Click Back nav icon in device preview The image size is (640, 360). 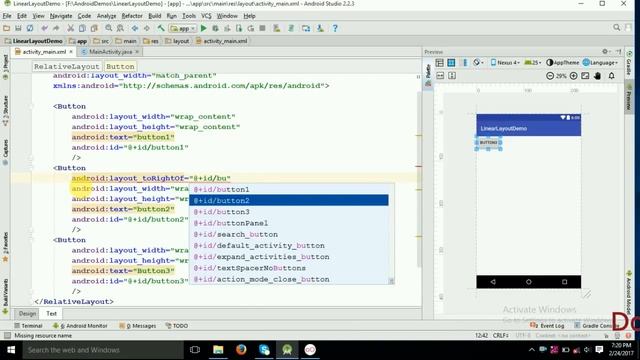[x=493, y=282]
